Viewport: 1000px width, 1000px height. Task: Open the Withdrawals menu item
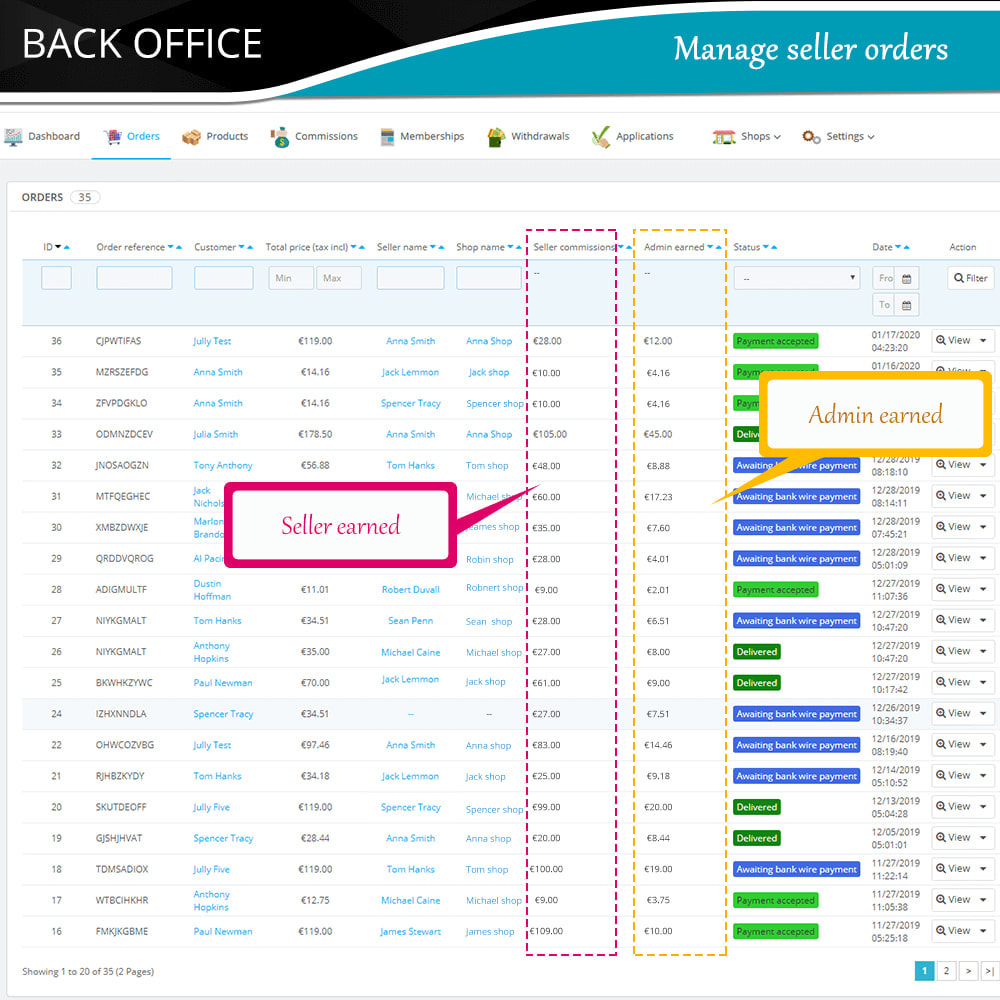540,137
